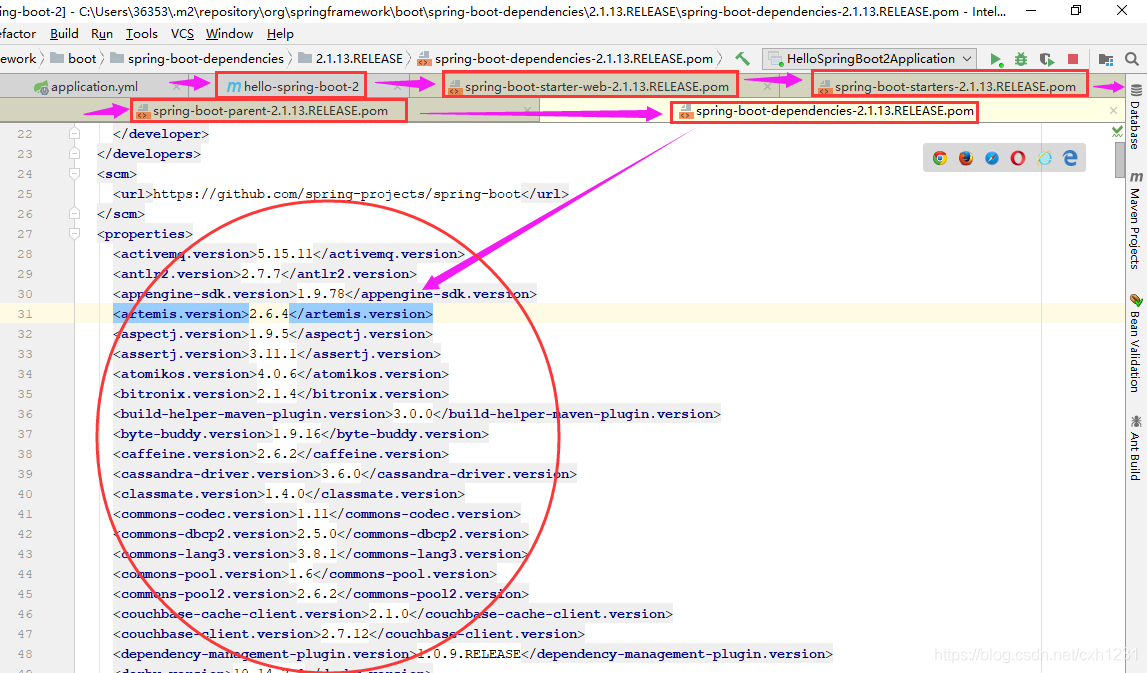The height and width of the screenshot is (673, 1147).
Task: Click the activemq.version property line
Action: pos(288,254)
